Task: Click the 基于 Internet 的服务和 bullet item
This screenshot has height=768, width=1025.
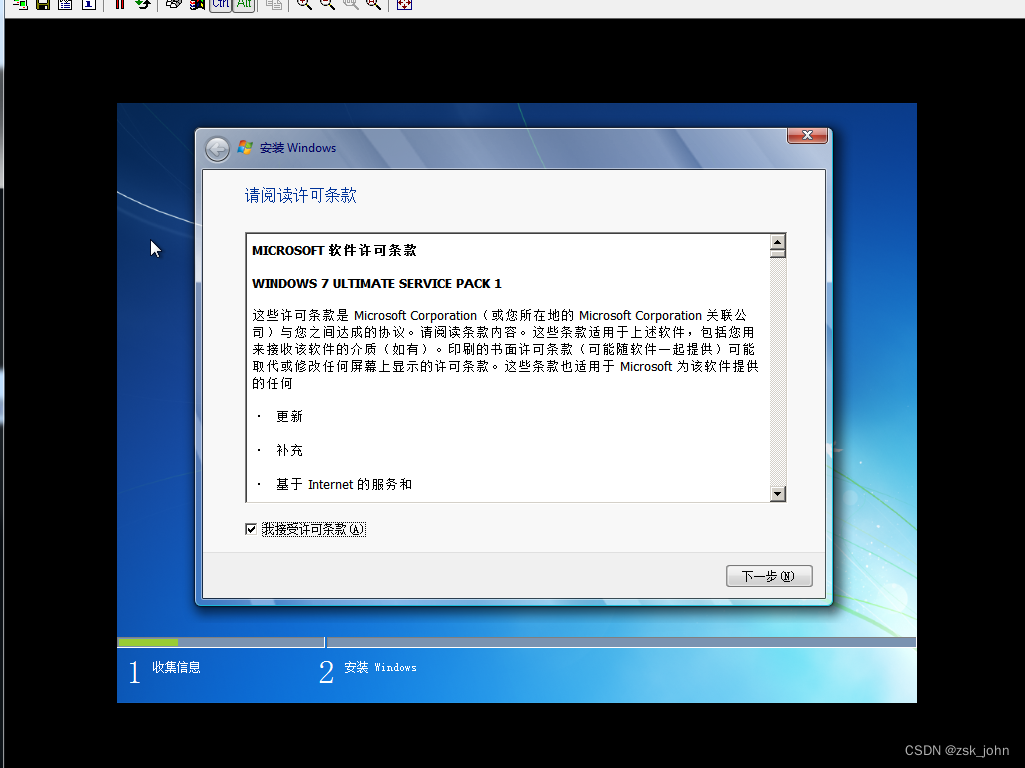Action: pyautogui.click(x=344, y=484)
